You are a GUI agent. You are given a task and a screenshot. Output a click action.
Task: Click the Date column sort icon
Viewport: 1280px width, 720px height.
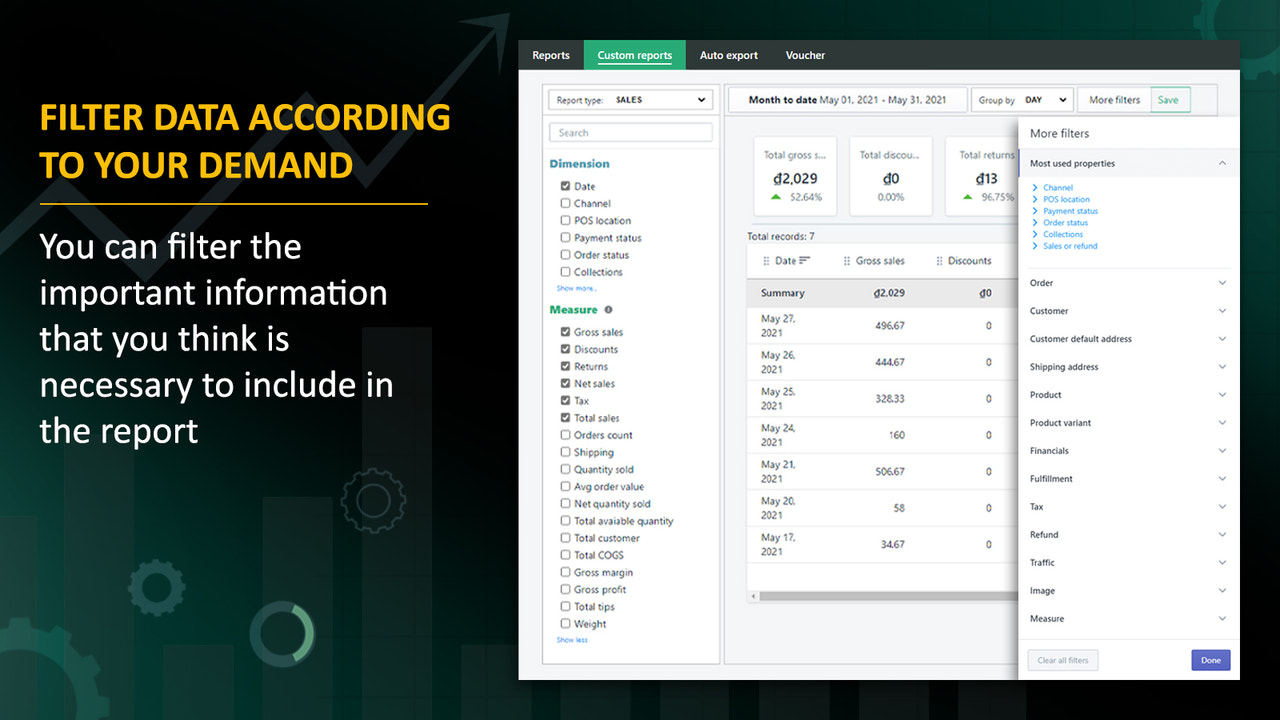(x=804, y=261)
